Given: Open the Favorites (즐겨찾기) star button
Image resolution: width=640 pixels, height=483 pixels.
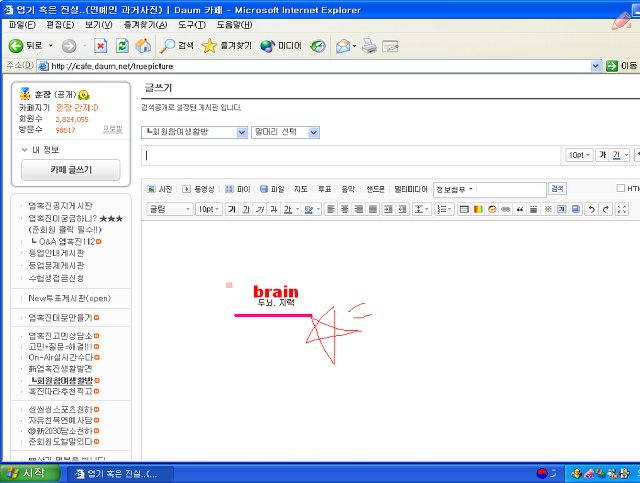Looking at the screenshot, I should click(227, 46).
